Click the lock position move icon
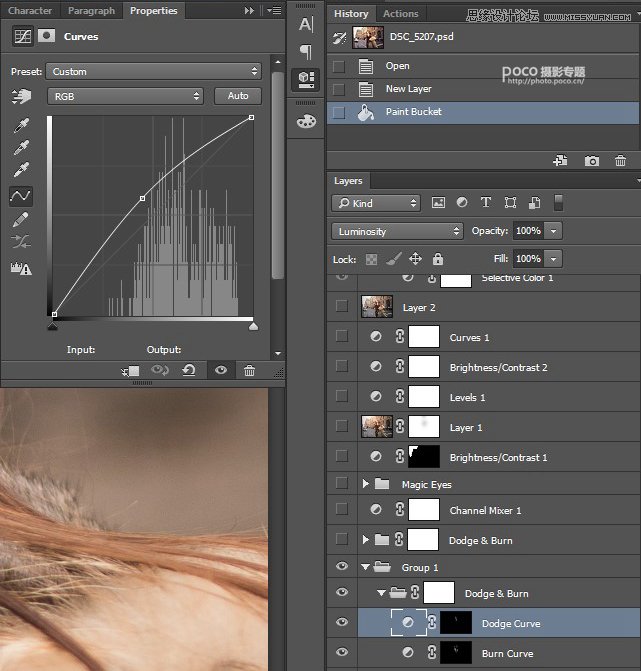 tap(415, 259)
